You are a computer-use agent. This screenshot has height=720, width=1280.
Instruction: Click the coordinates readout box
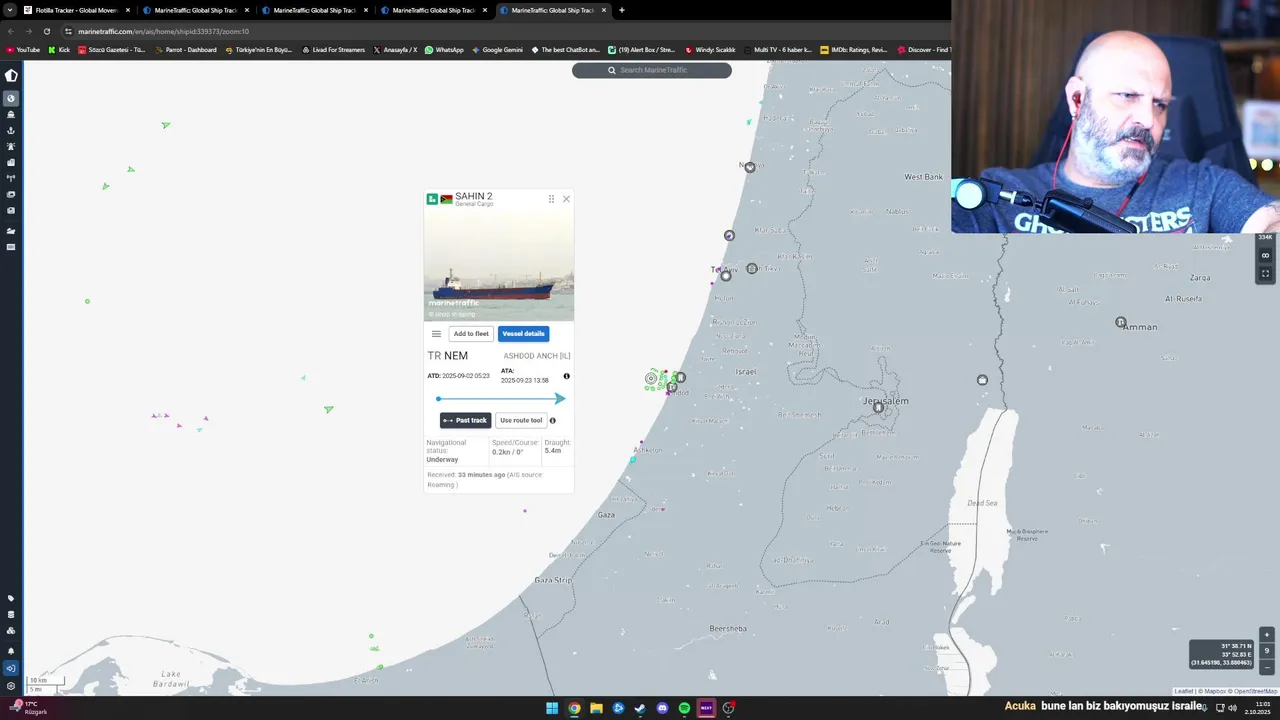pyautogui.click(x=1222, y=655)
